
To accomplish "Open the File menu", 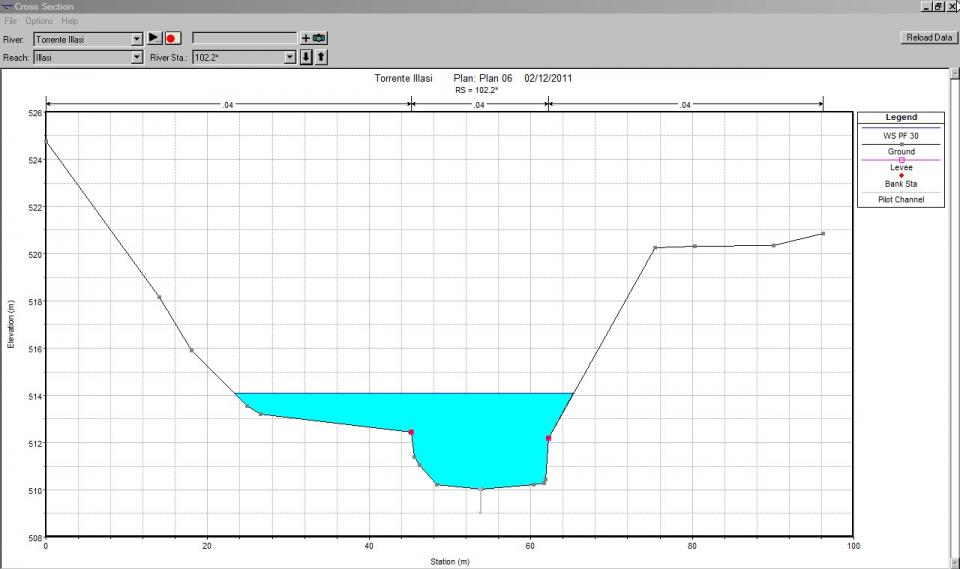I will 11,21.
